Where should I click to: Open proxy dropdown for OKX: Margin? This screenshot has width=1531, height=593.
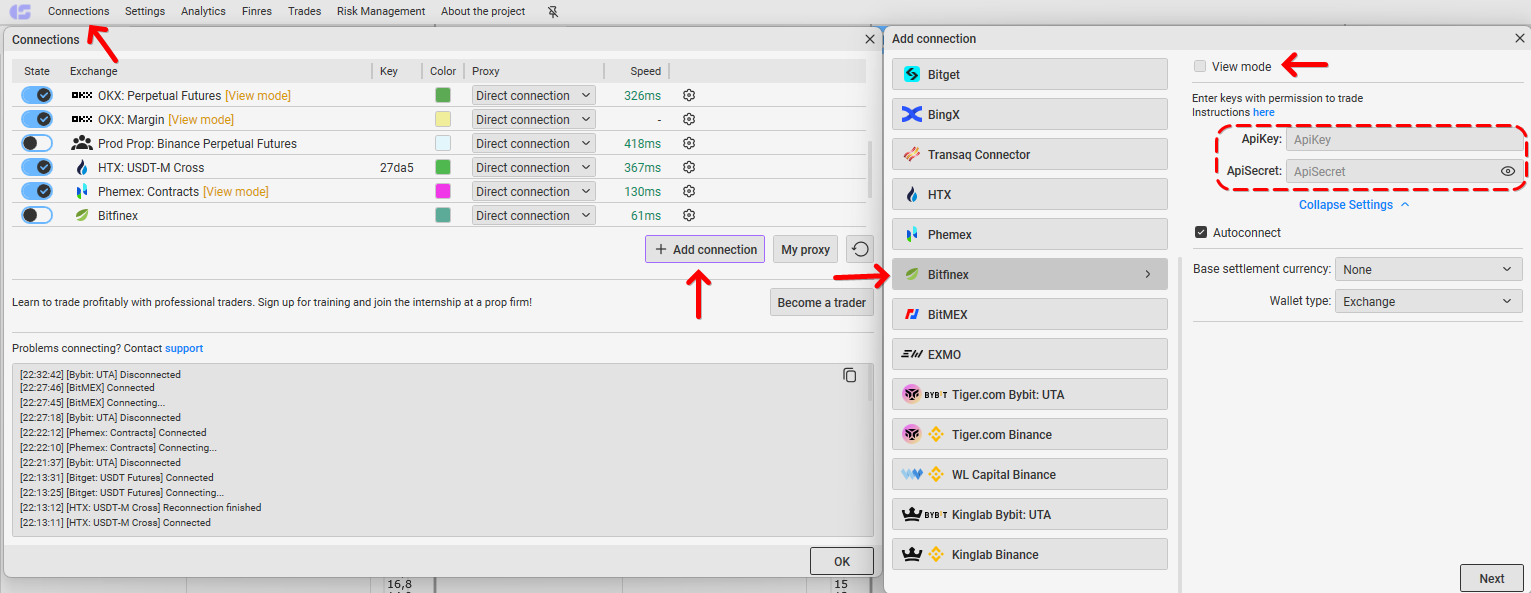pyautogui.click(x=533, y=119)
